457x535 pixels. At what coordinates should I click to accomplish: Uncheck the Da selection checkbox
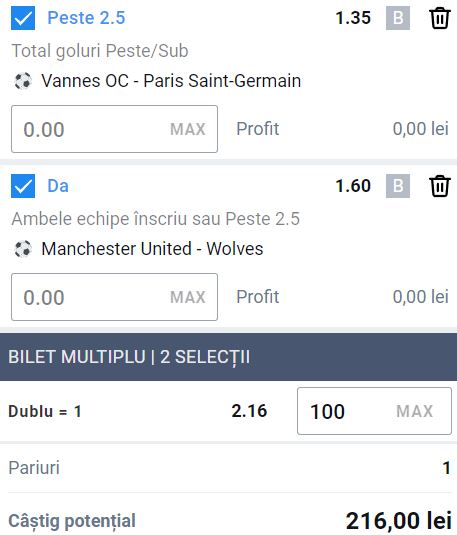click(x=23, y=186)
